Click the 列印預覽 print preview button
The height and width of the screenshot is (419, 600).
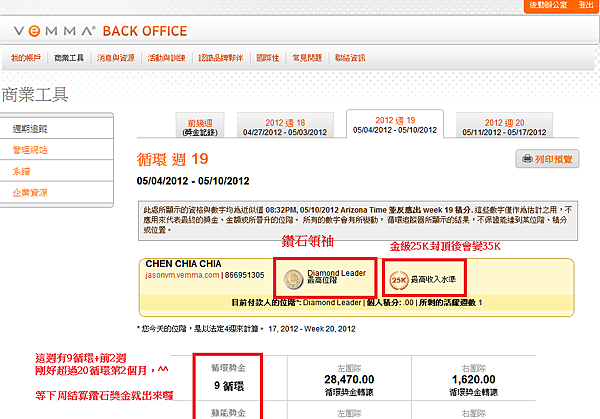click(x=547, y=159)
